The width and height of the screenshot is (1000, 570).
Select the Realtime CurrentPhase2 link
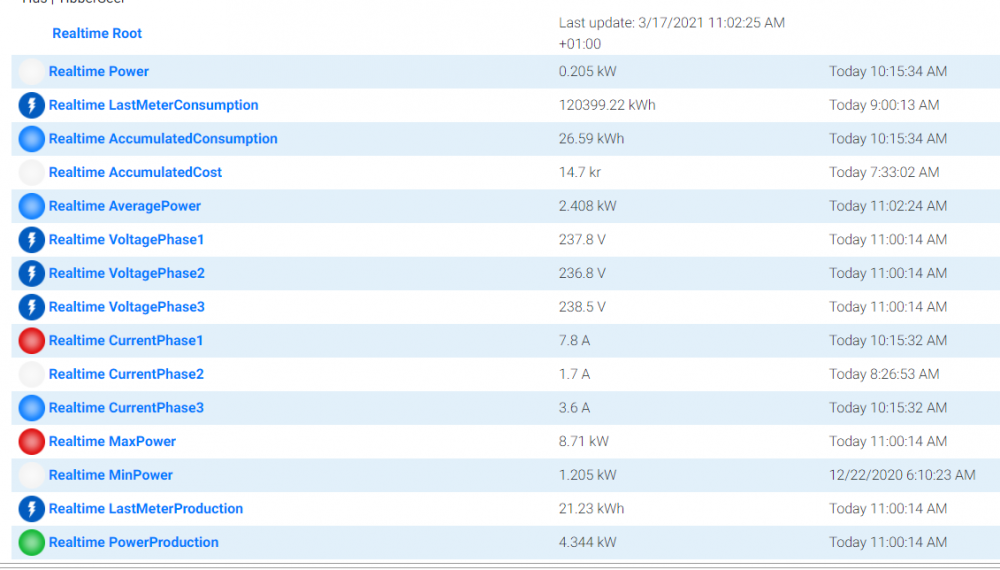[126, 374]
